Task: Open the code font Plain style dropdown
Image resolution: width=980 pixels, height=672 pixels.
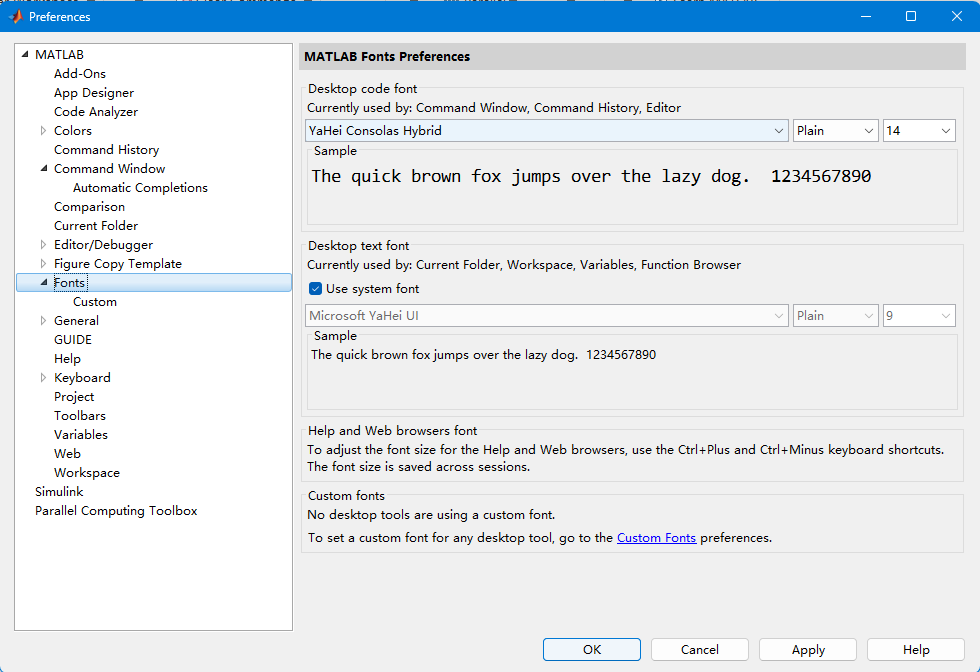Action: tap(835, 131)
